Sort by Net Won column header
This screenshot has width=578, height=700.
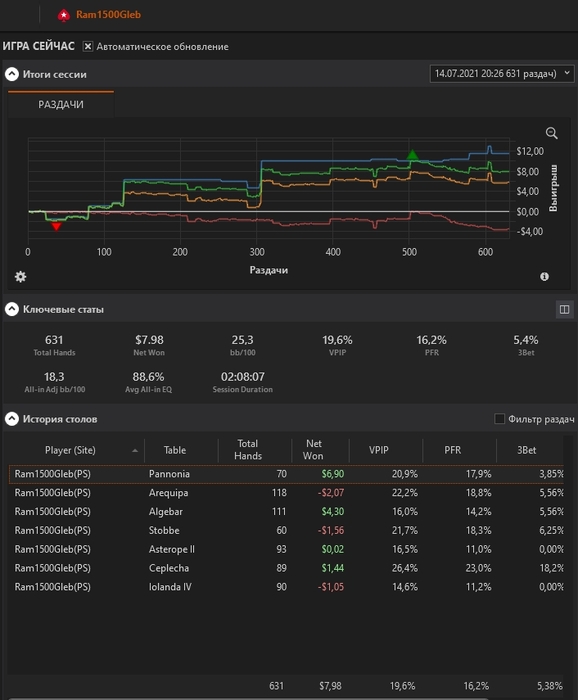point(313,450)
